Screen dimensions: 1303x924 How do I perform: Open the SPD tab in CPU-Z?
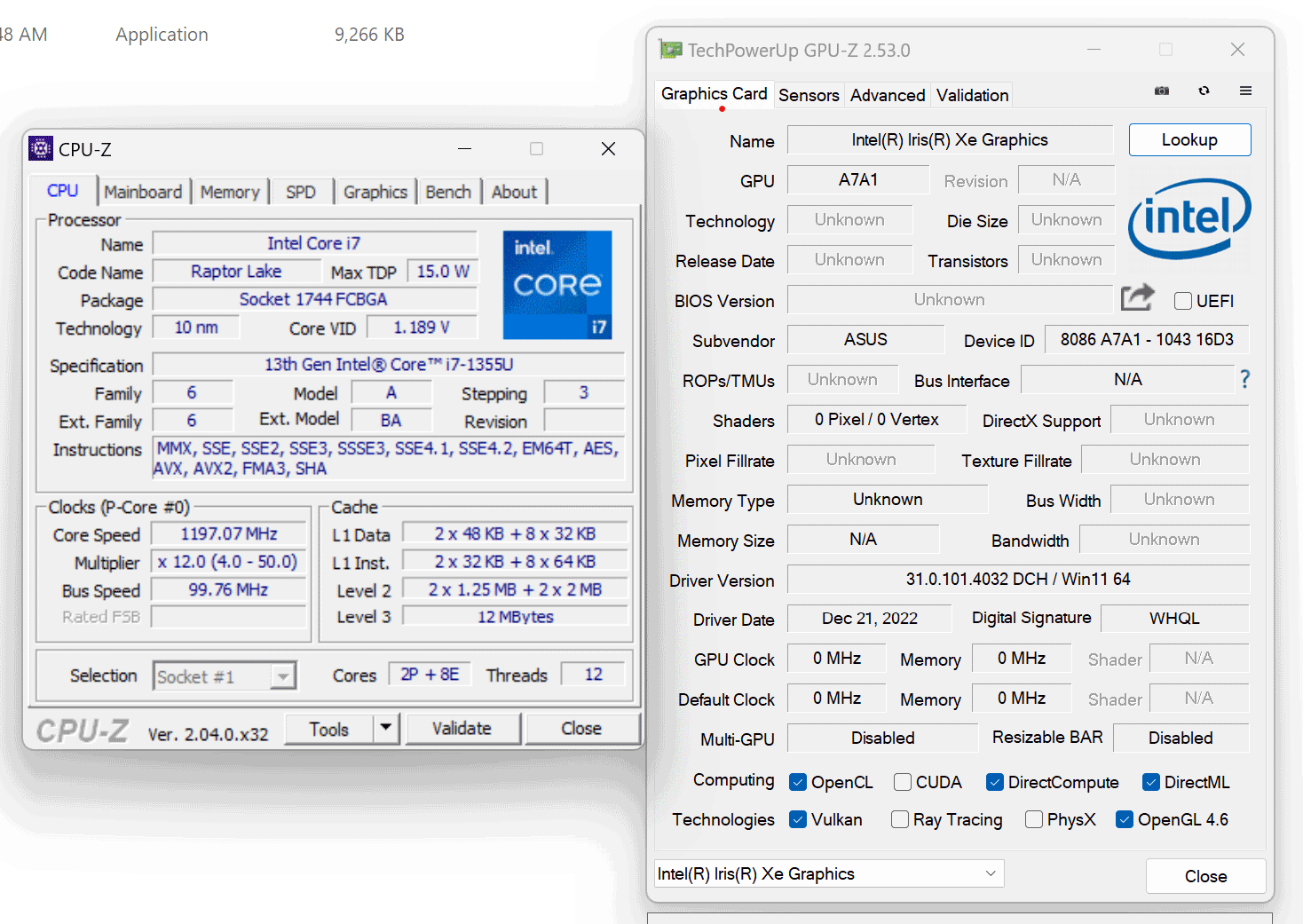[x=301, y=192]
